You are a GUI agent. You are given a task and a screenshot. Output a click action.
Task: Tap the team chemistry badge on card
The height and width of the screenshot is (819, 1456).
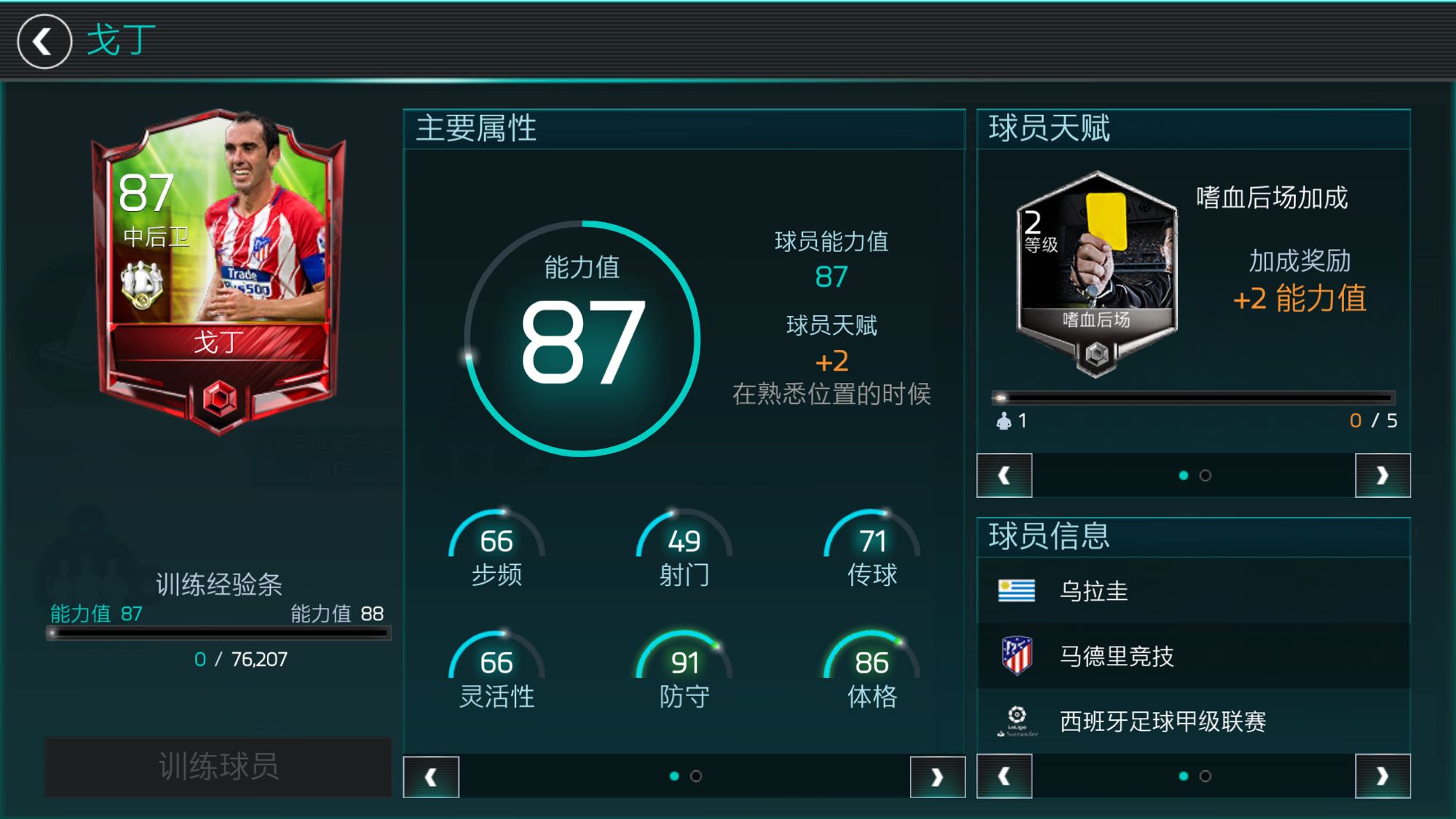(x=141, y=285)
